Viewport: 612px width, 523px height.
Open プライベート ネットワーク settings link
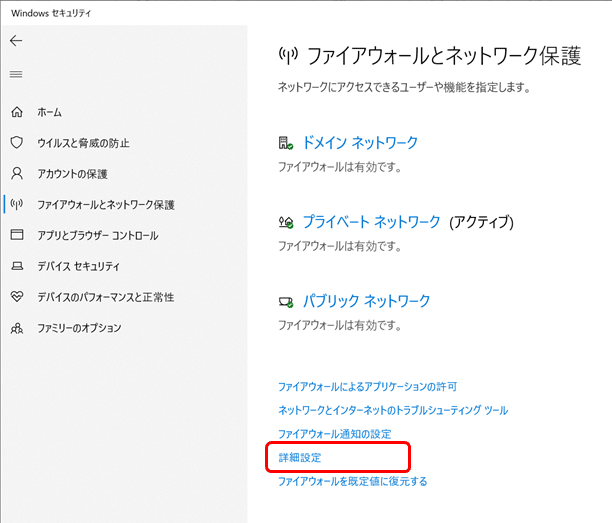pos(372,222)
